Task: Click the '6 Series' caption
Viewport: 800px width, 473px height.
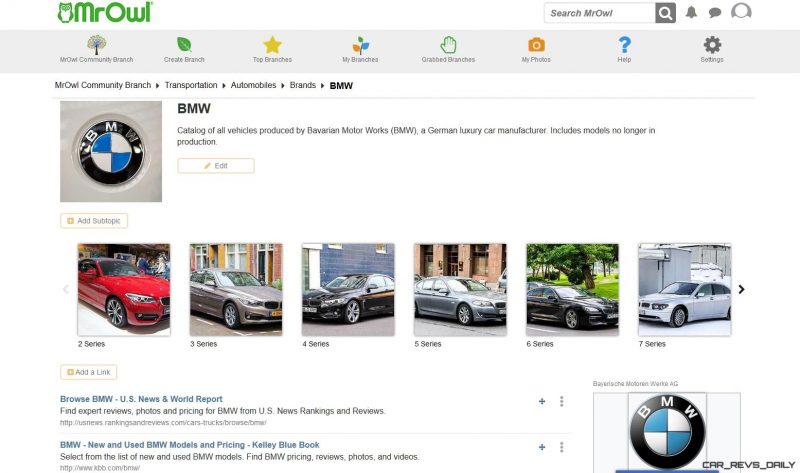Action: click(x=540, y=344)
